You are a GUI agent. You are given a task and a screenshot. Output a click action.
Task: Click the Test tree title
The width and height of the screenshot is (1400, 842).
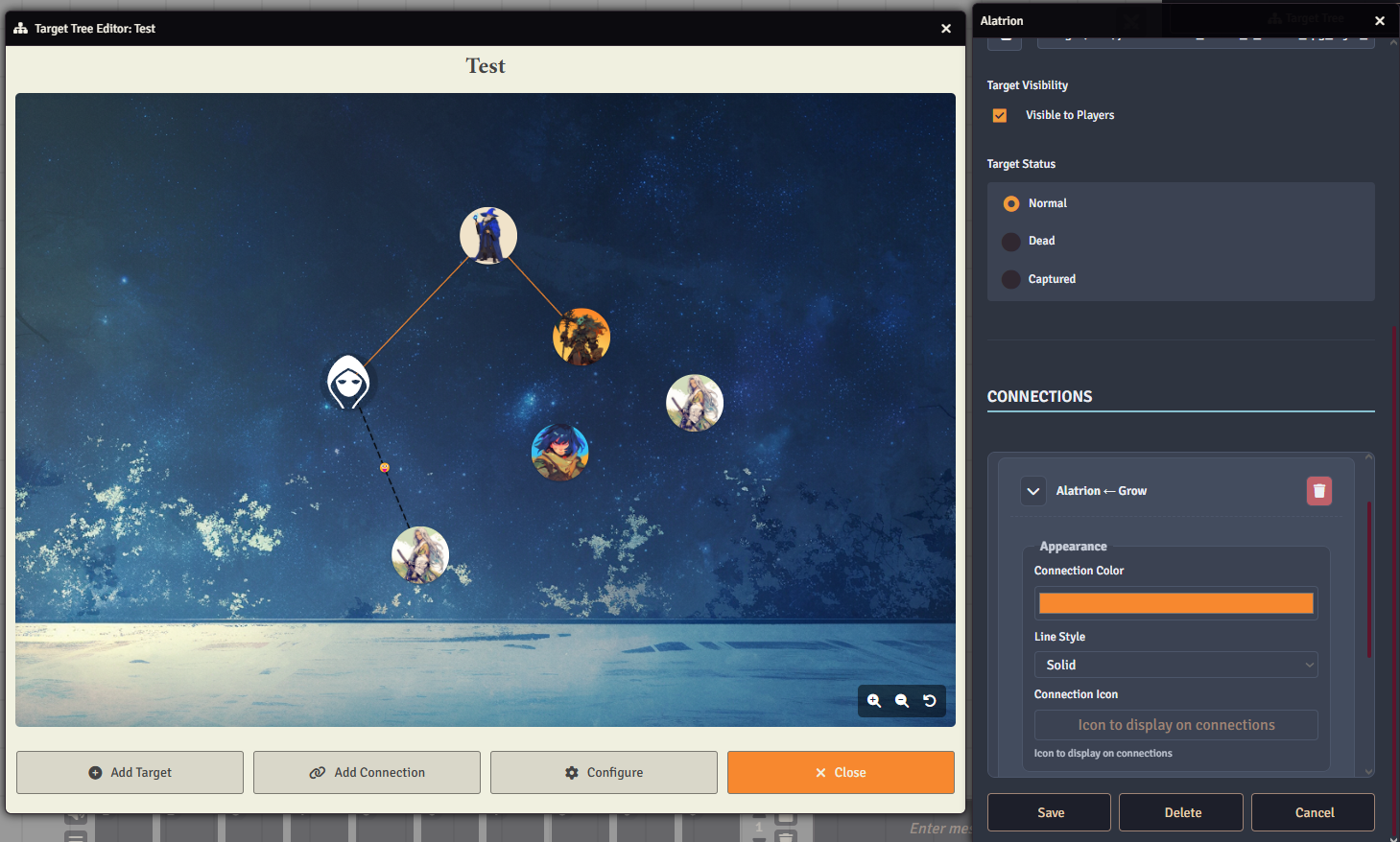486,66
